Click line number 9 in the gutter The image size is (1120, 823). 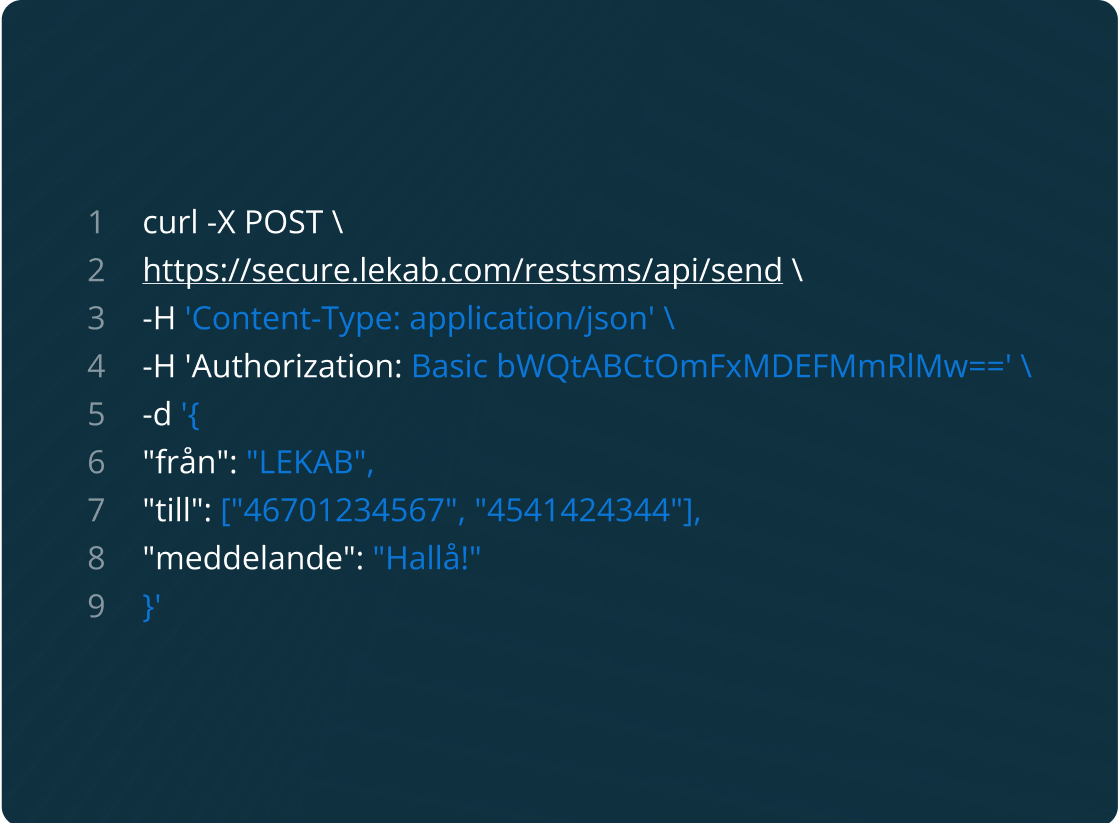[96, 606]
